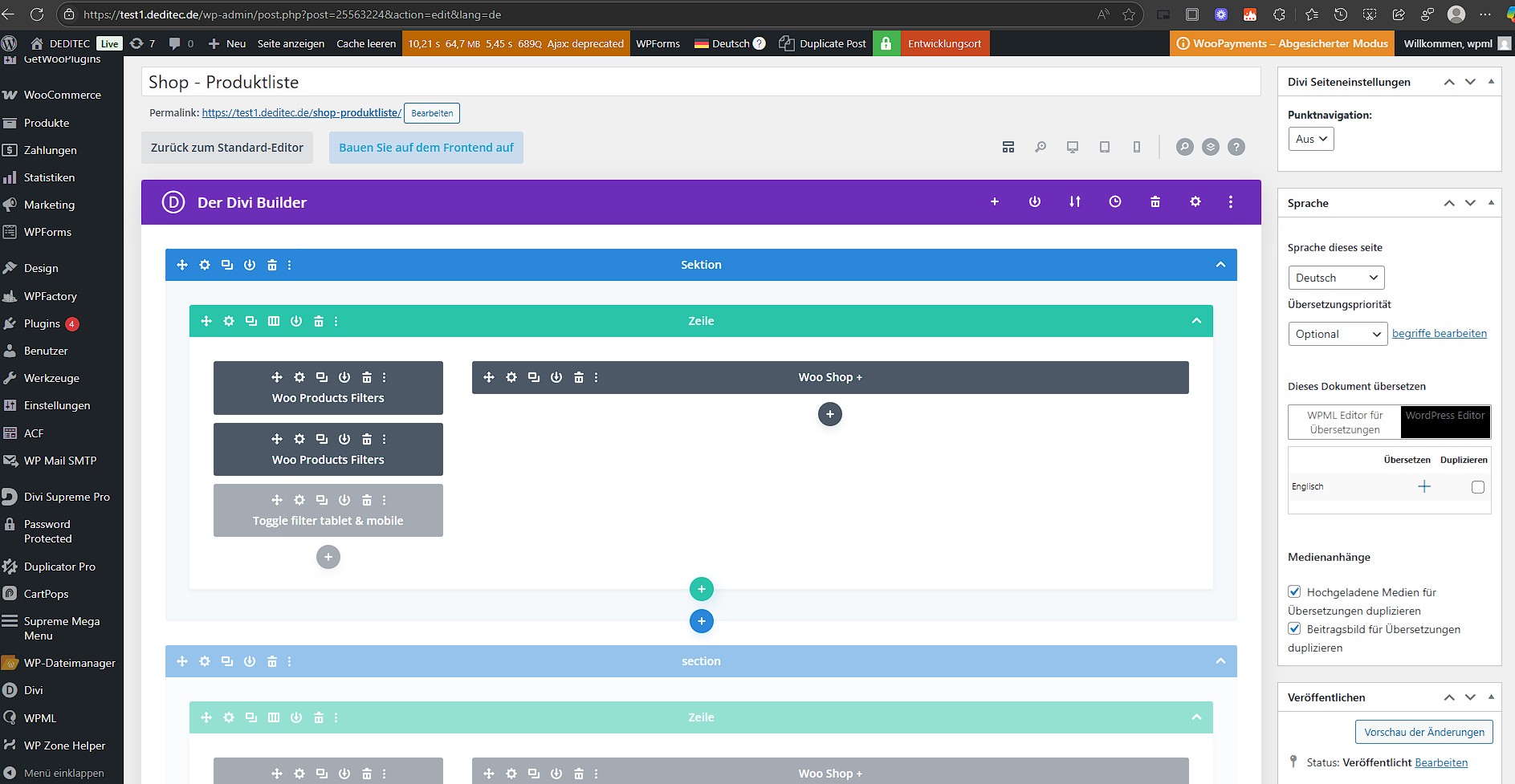1515x784 pixels.
Task: Add new section with blue plus button
Action: click(x=702, y=621)
